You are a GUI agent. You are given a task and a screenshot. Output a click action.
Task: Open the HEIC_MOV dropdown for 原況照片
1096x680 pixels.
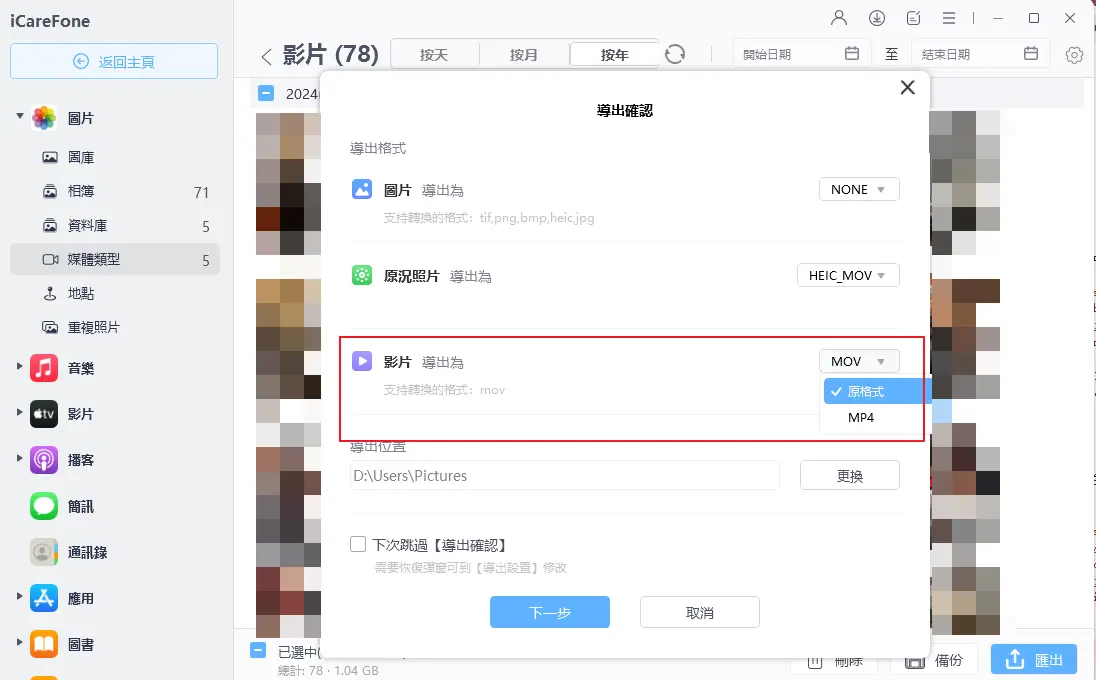click(x=847, y=274)
